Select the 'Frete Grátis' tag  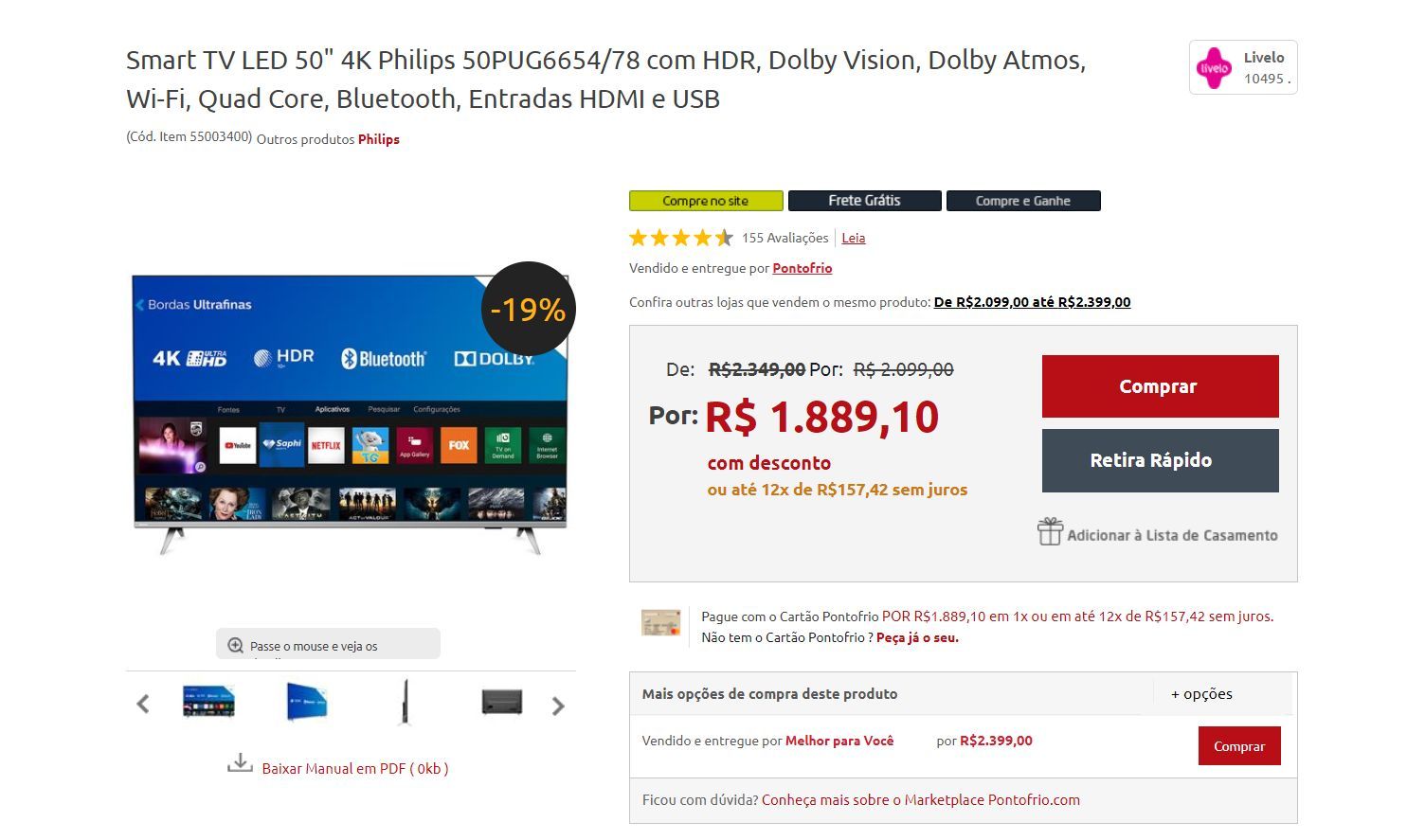[864, 201]
